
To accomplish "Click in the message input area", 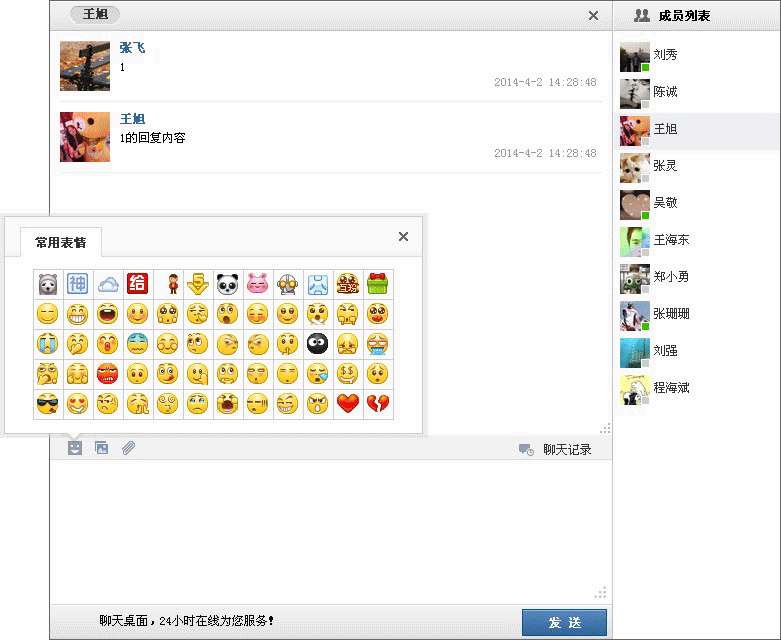I will coord(330,530).
